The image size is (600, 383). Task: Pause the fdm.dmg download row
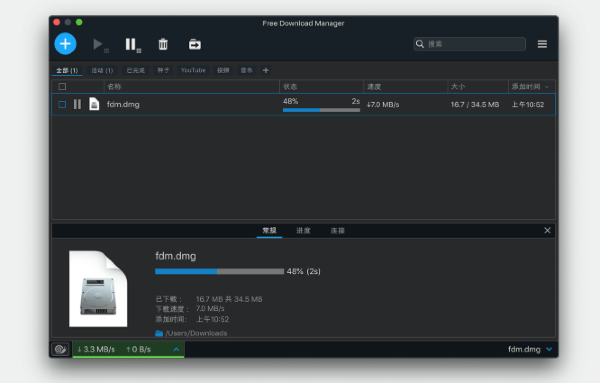pyautogui.click(x=77, y=104)
